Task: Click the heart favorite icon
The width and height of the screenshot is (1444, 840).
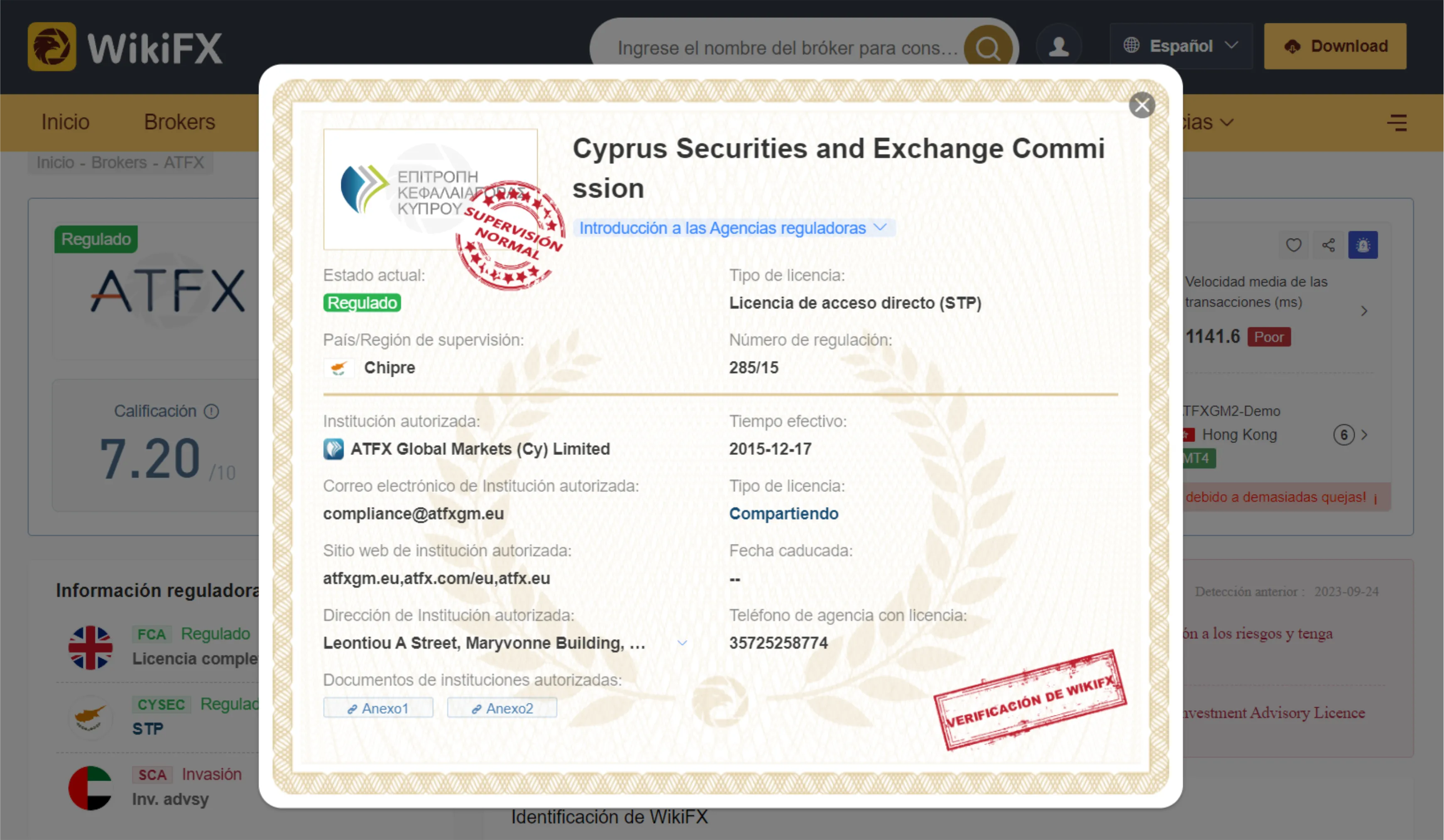Action: pyautogui.click(x=1293, y=245)
